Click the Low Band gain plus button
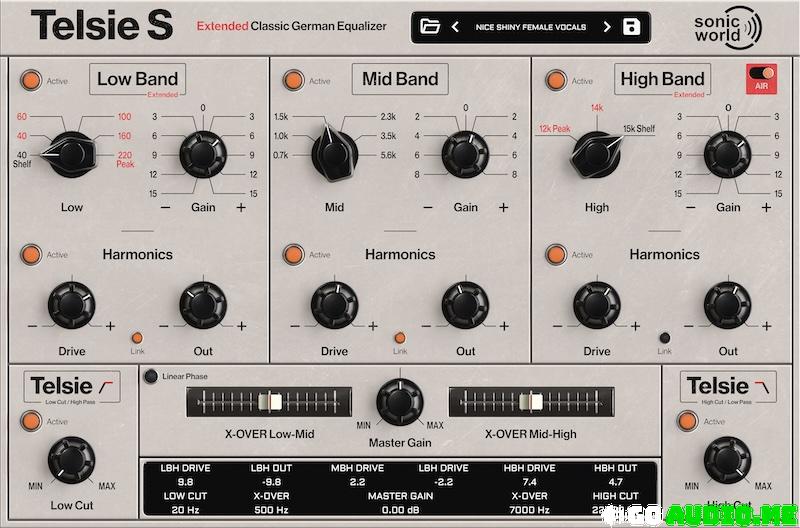Image resolution: width=800 pixels, height=528 pixels. tap(241, 207)
